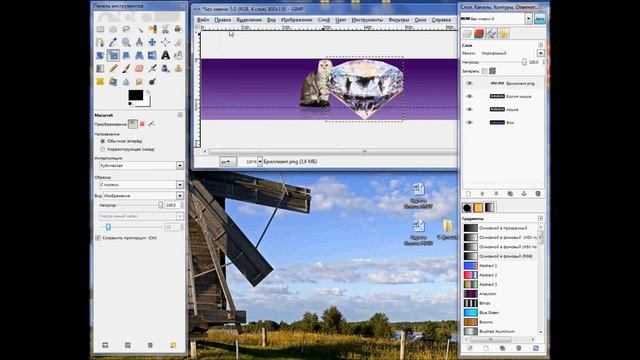Toggle the lock alpha channel checkerboard icon
This screenshot has height=360, width=640.
tap(493, 71)
